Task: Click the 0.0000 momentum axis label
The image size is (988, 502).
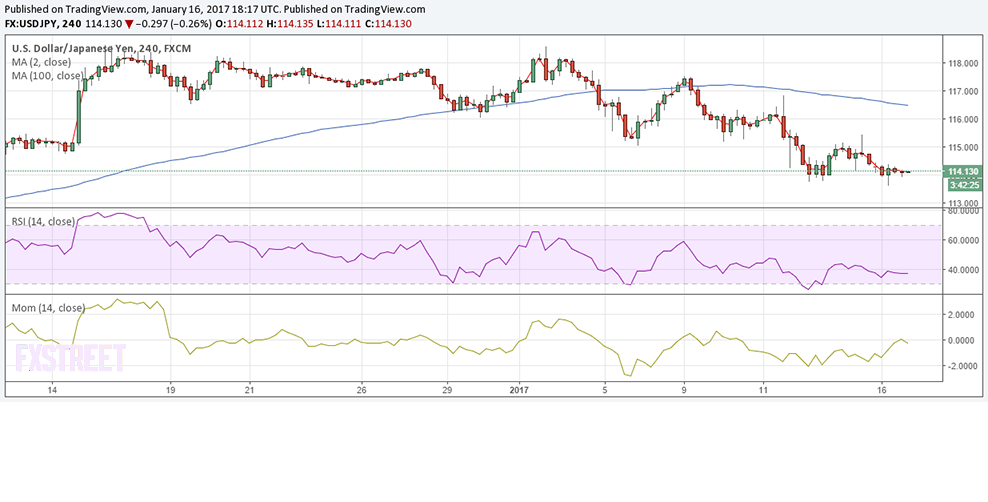Action: (x=963, y=340)
